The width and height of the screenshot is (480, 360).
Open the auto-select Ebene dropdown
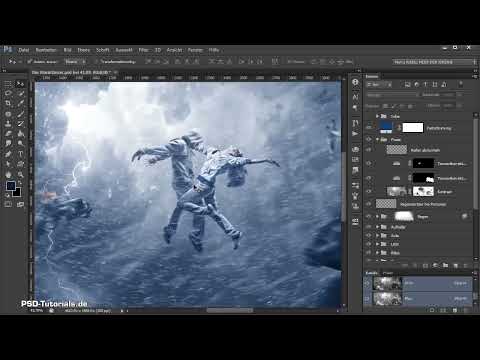point(75,62)
